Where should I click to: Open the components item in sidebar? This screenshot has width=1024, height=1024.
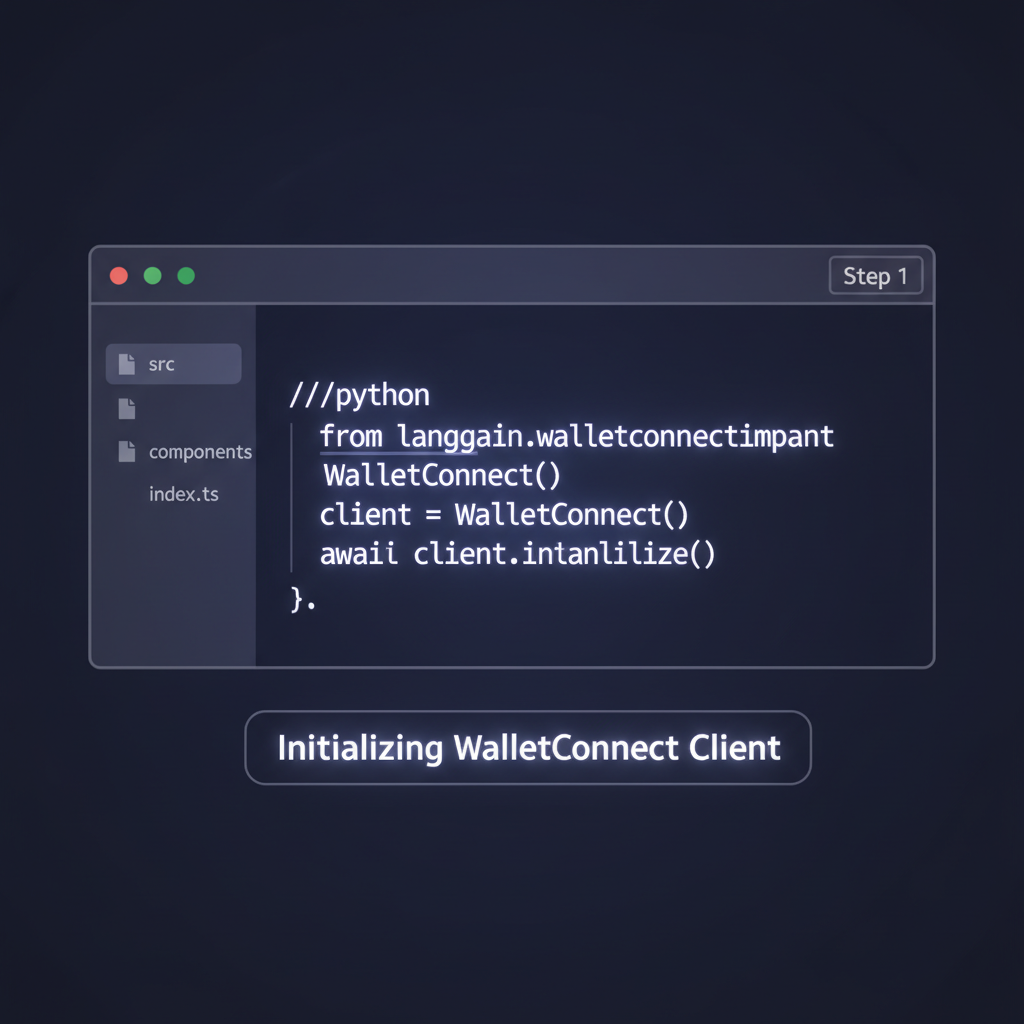point(200,452)
